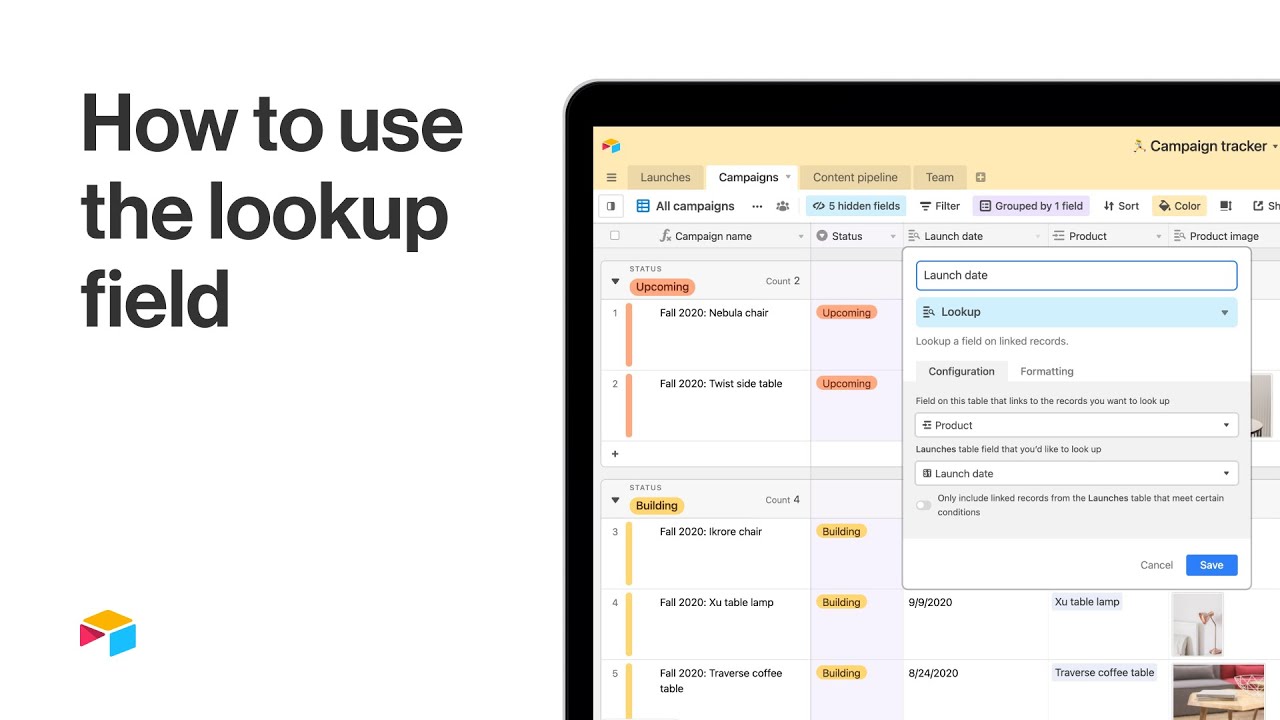The width and height of the screenshot is (1280, 720).
Task: Click Cancel in the field editor
Action: point(1156,565)
